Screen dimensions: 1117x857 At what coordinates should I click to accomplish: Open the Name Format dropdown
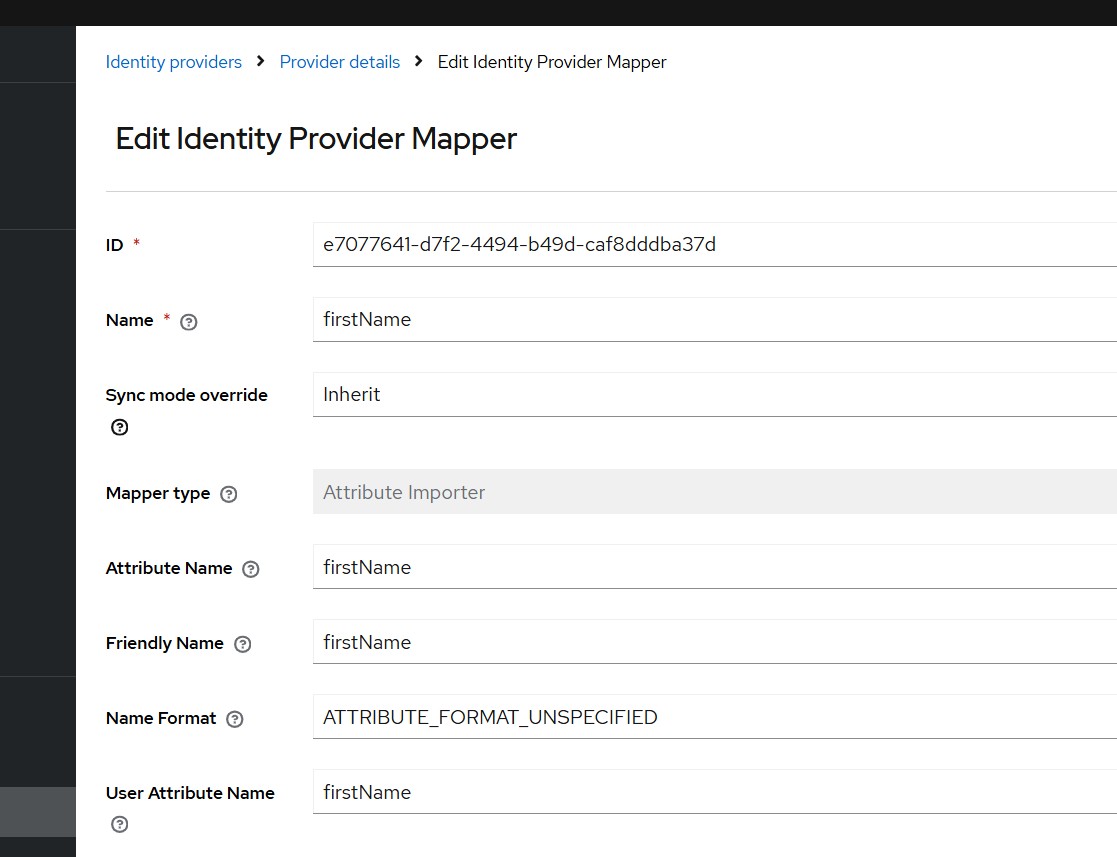pos(700,717)
